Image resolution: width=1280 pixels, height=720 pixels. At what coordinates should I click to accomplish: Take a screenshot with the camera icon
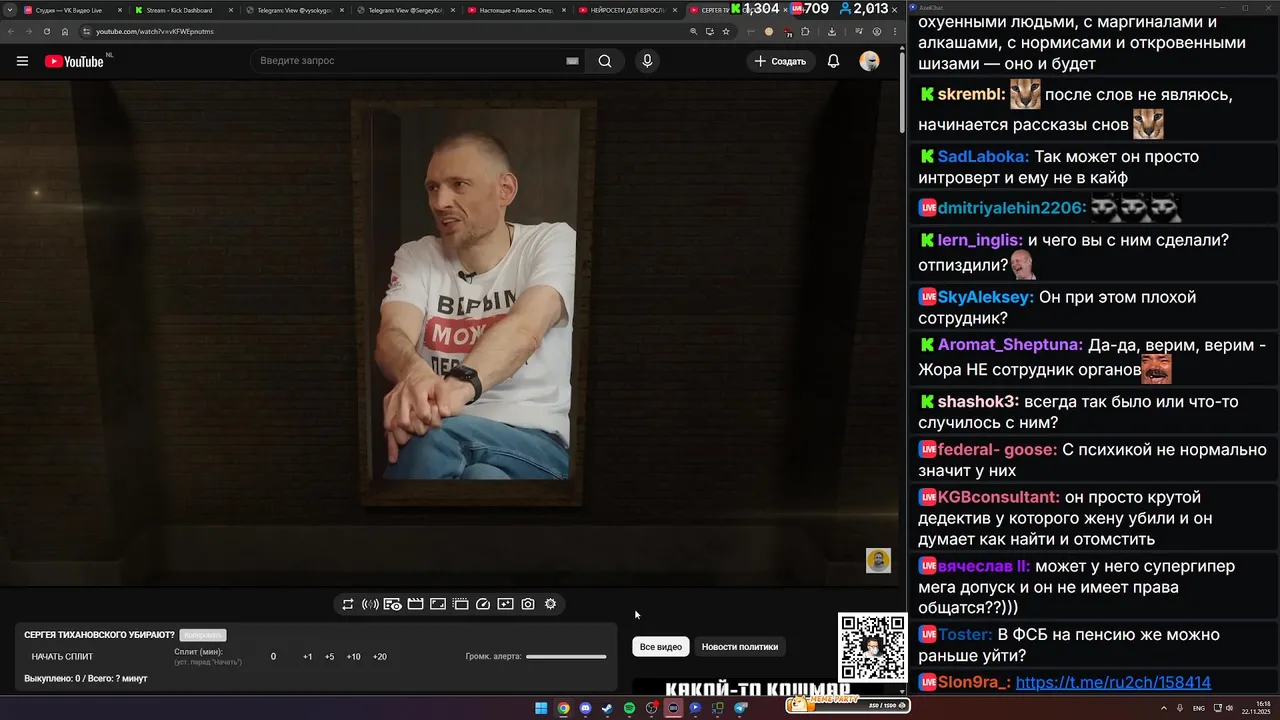[528, 604]
